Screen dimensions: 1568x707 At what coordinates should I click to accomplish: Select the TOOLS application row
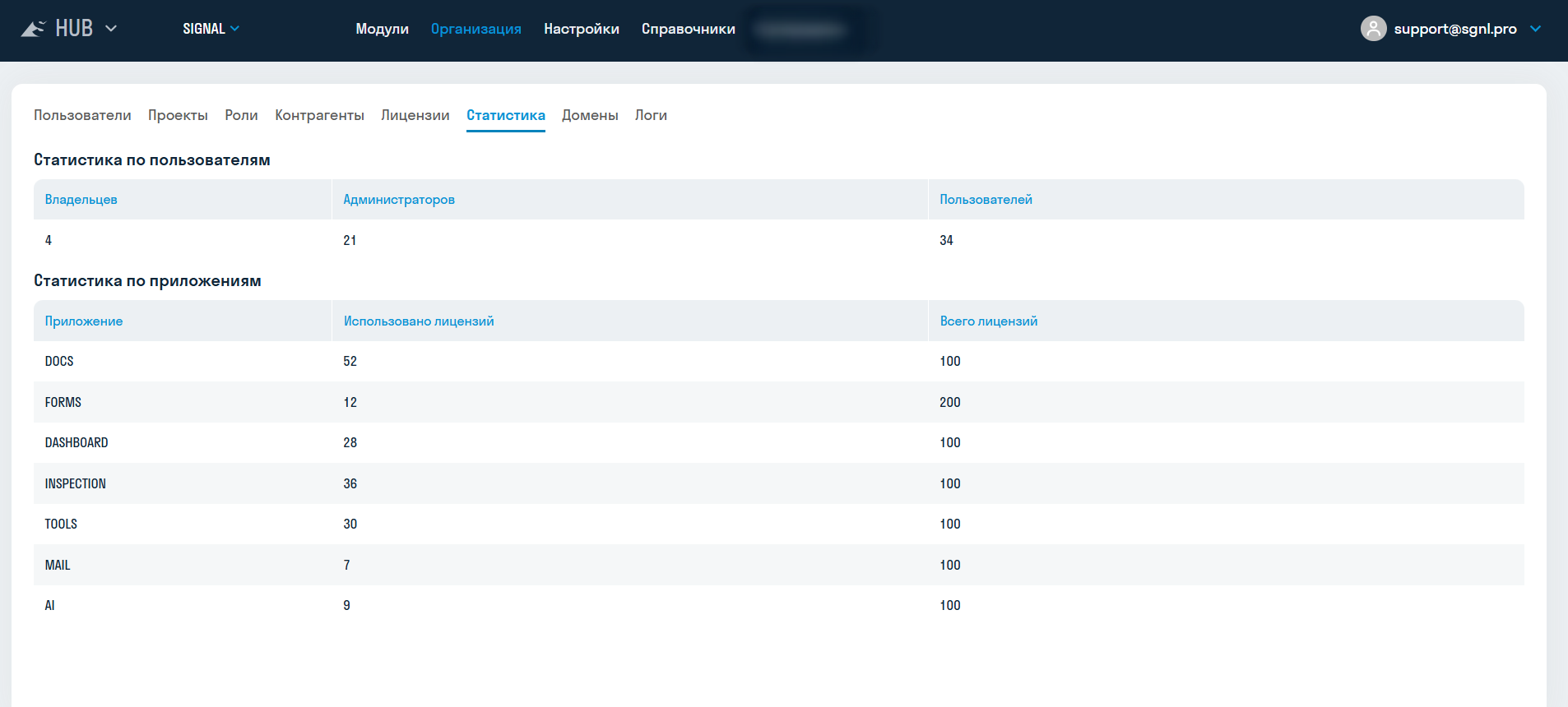click(x=779, y=524)
